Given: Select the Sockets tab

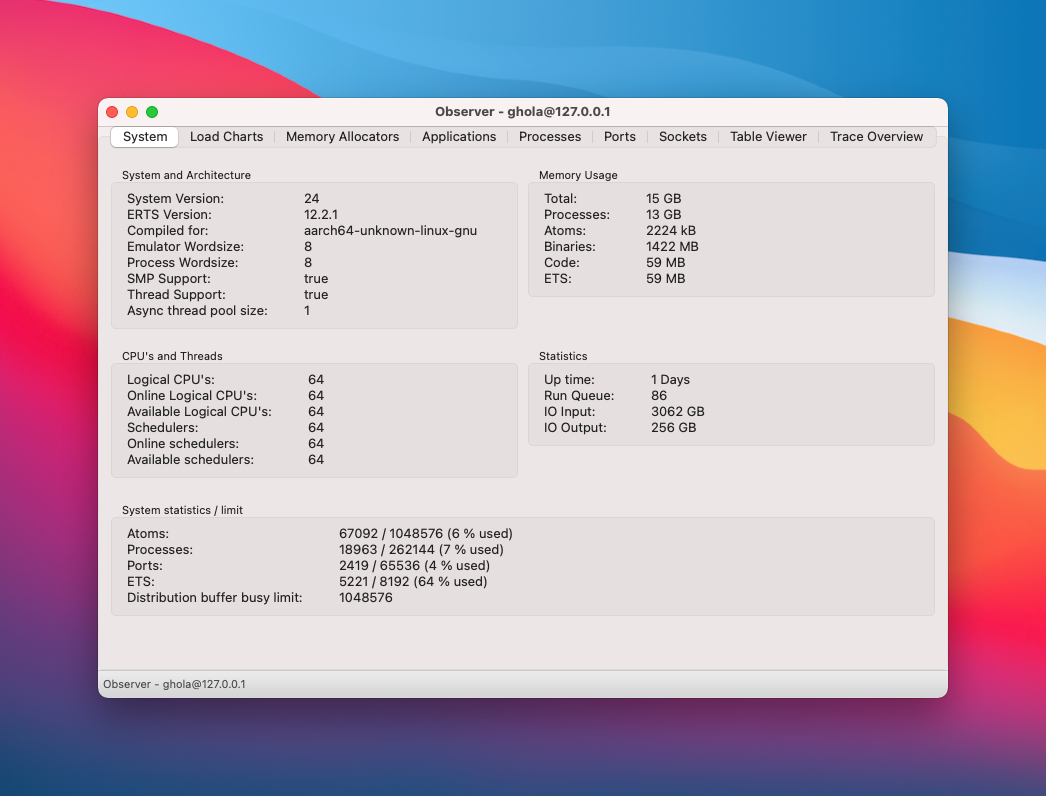Looking at the screenshot, I should click(682, 137).
